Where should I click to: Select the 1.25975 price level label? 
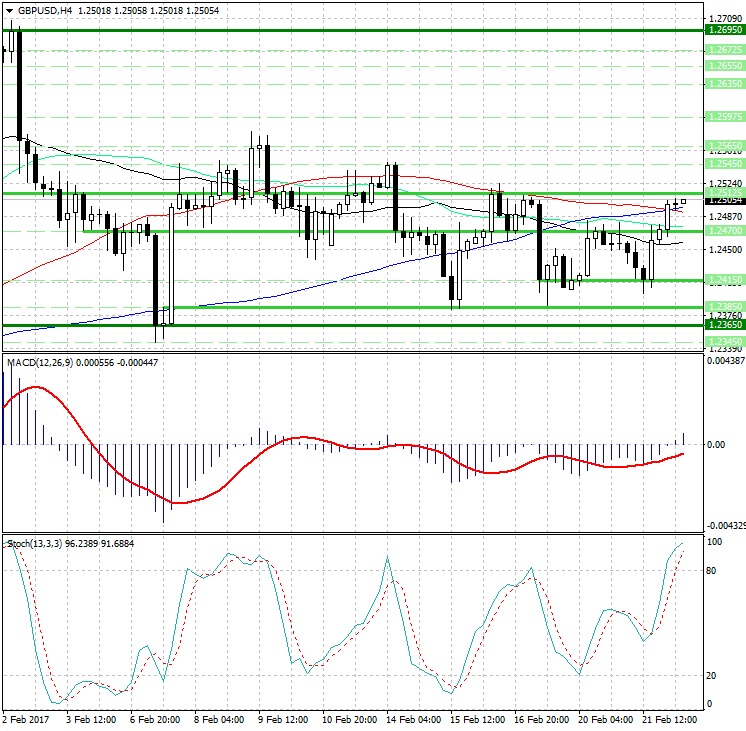click(x=725, y=117)
